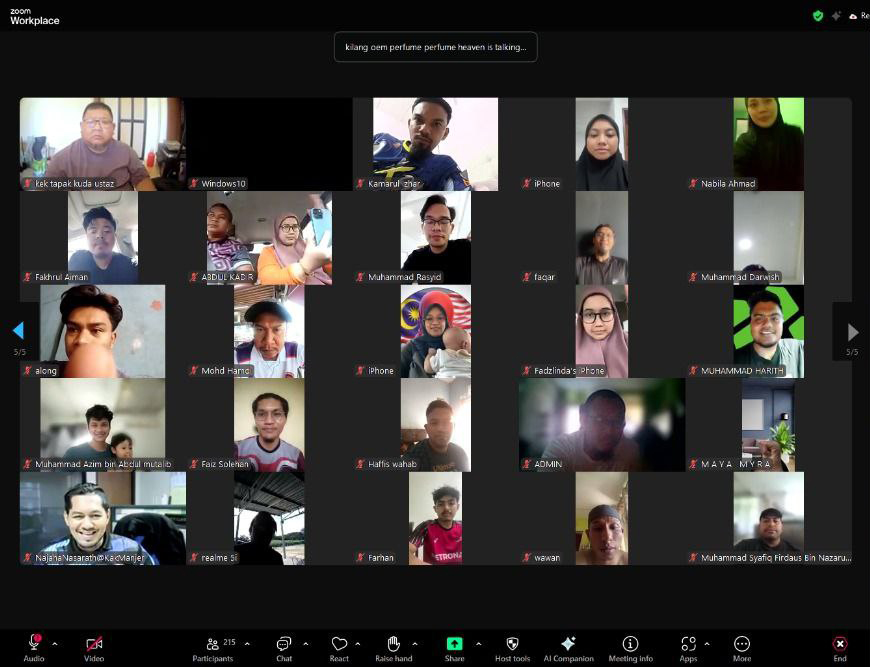
Task: Open the Host tools shield icon
Action: pos(512,645)
